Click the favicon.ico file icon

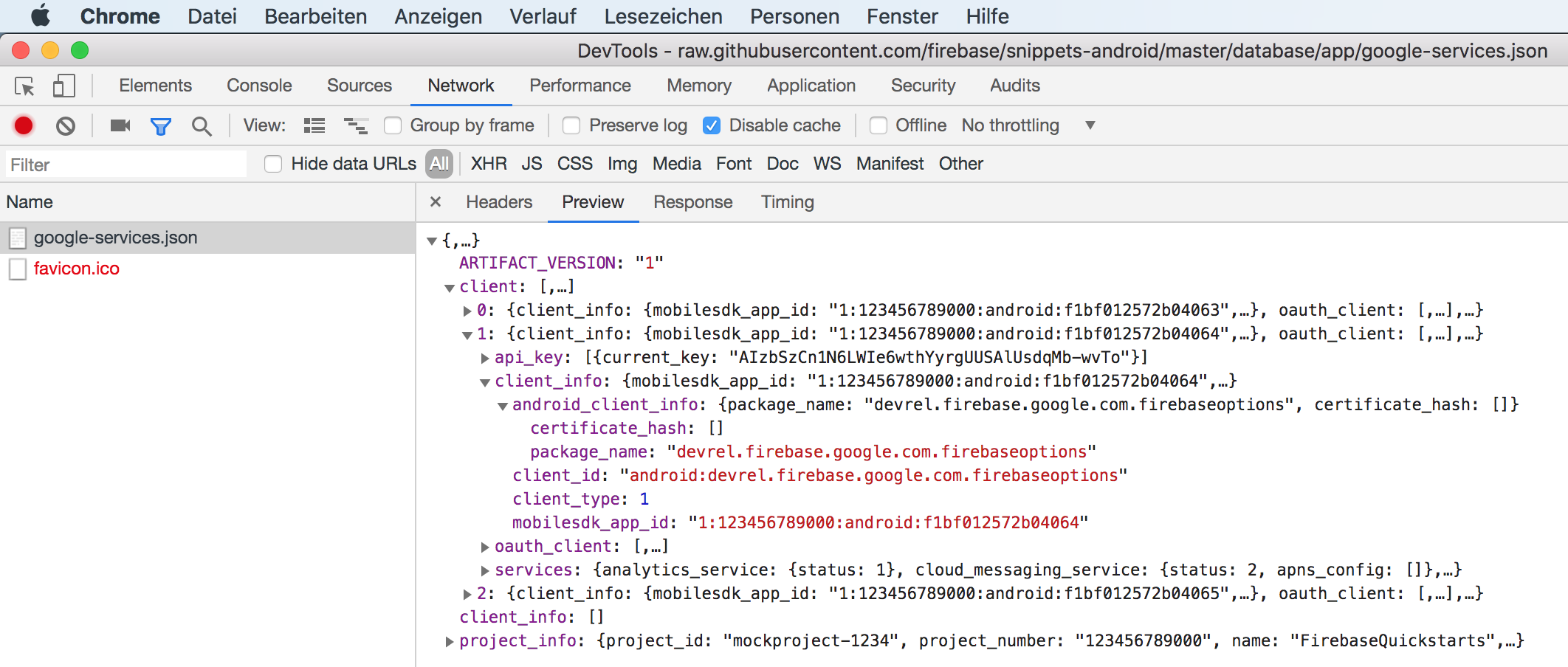click(18, 269)
